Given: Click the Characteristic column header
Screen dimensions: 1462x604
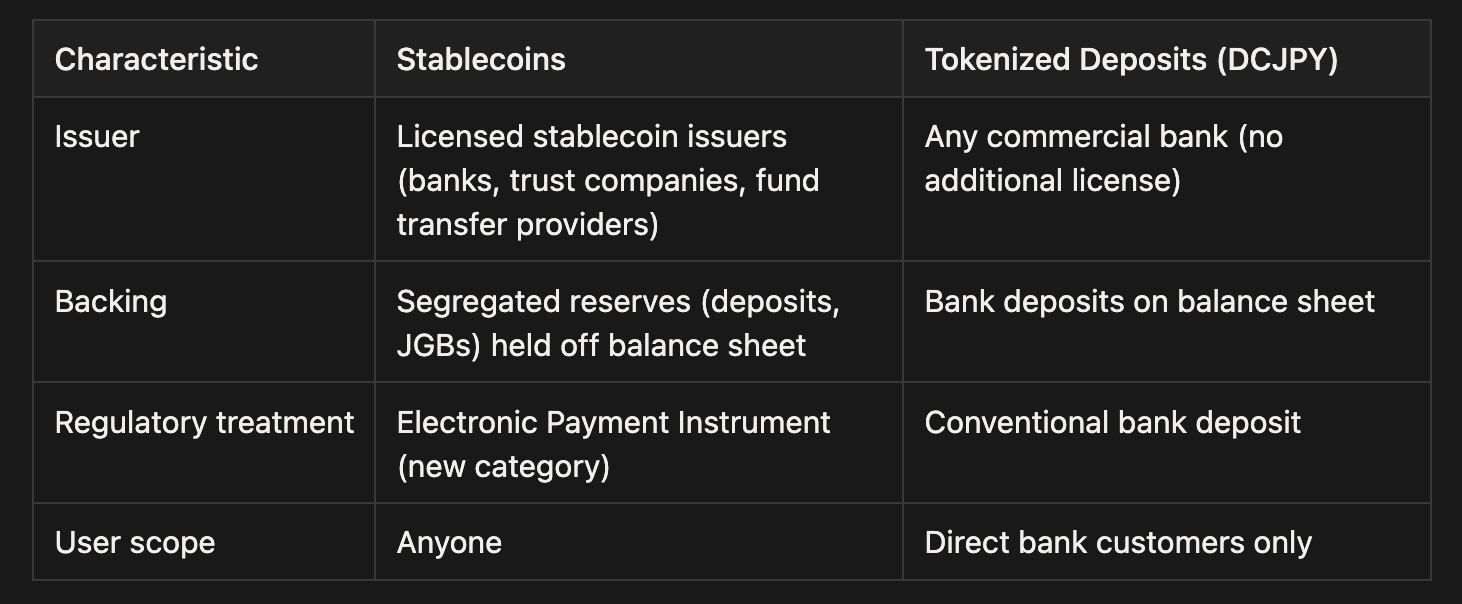Looking at the screenshot, I should point(156,60).
